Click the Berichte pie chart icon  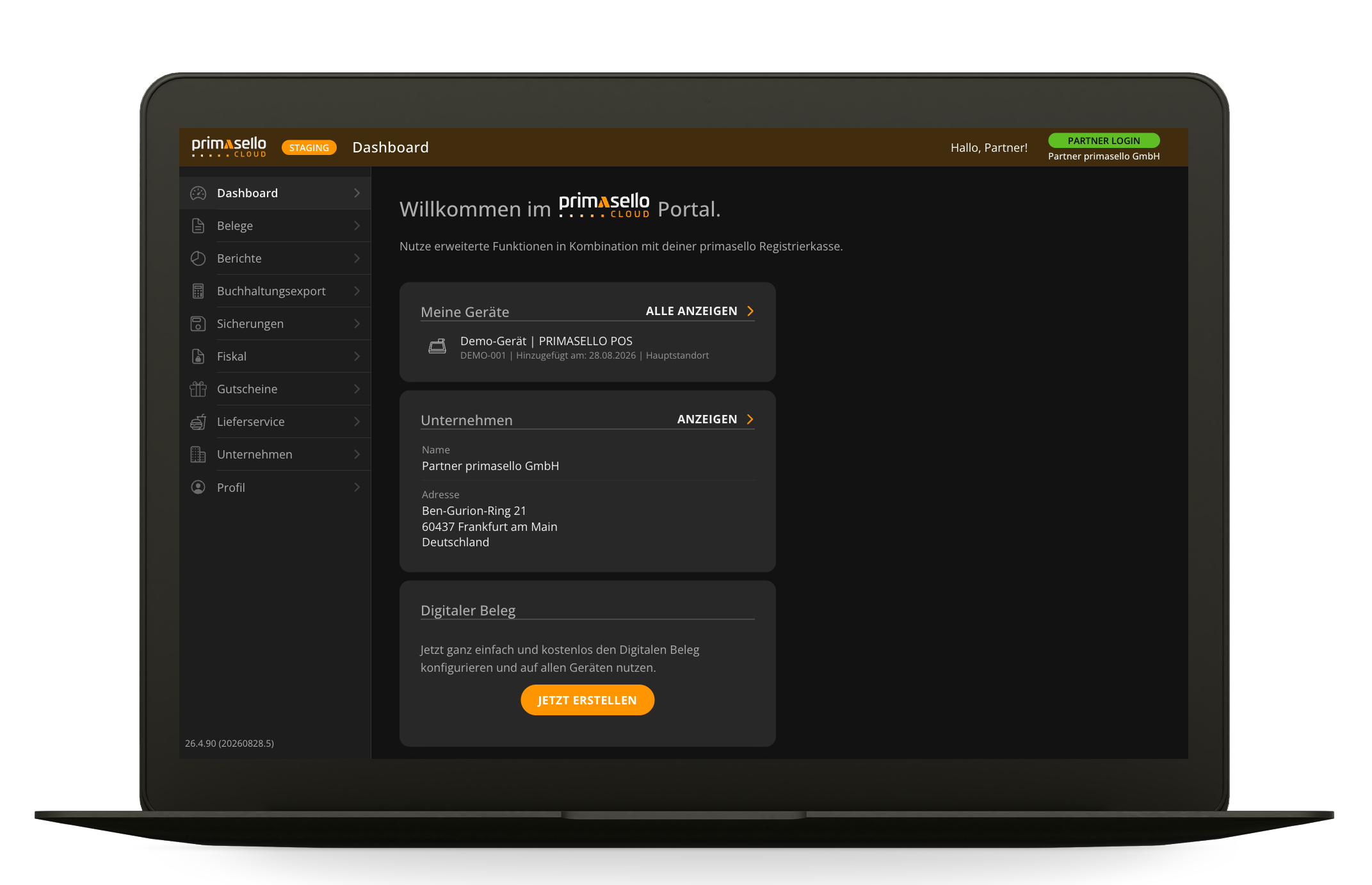[x=198, y=259]
